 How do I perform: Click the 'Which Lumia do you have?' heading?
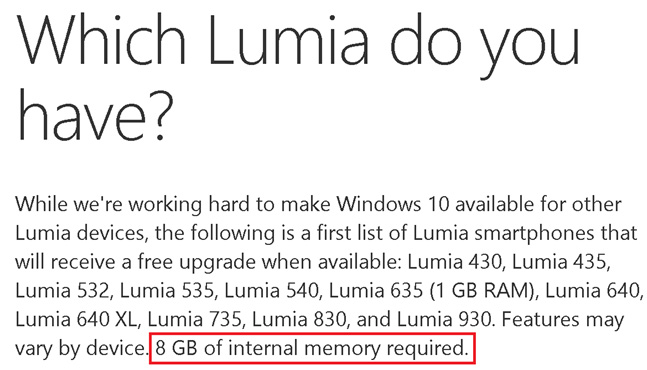point(298,77)
